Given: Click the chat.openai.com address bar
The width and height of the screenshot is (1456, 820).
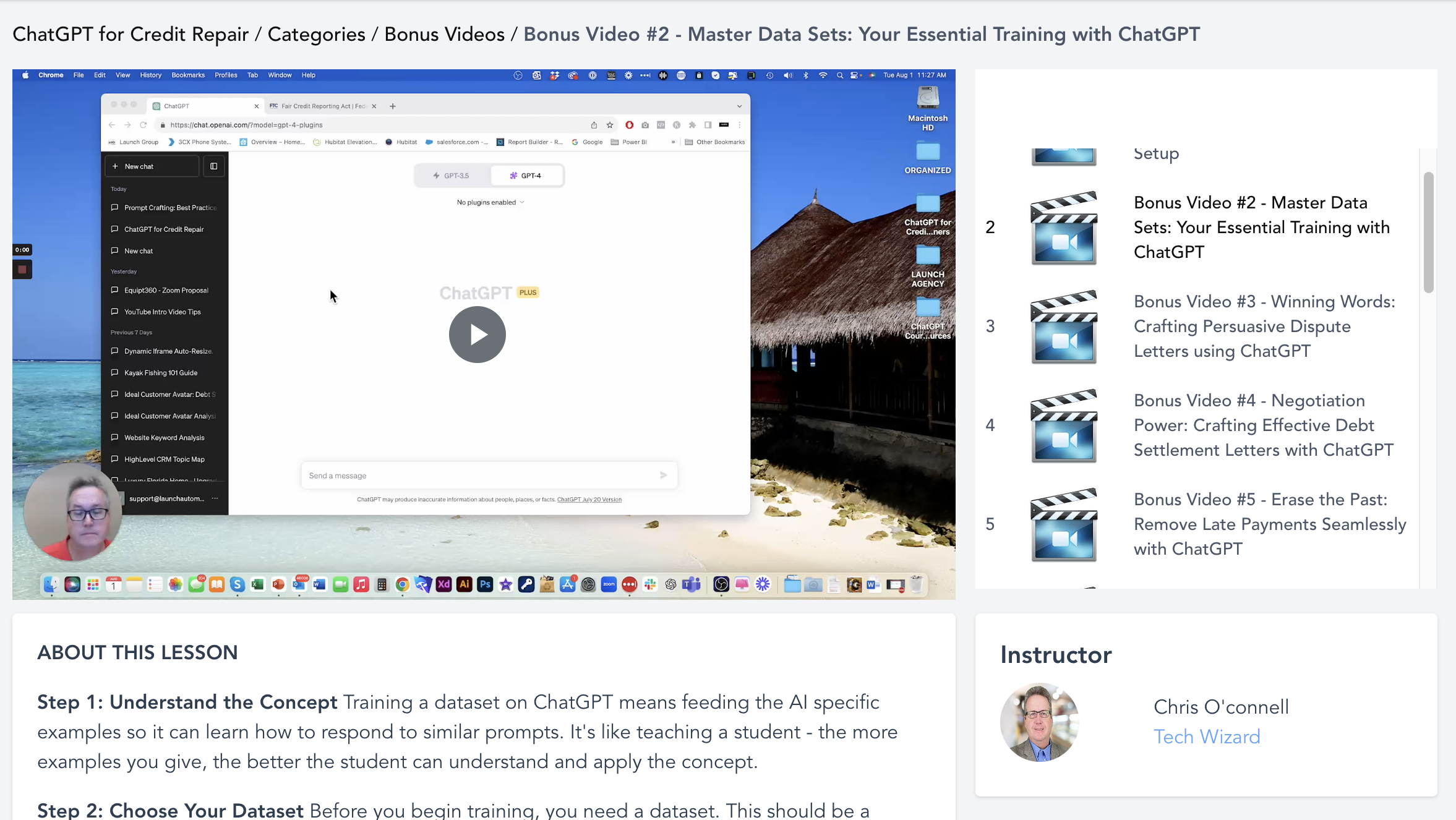Looking at the screenshot, I should coord(371,125).
